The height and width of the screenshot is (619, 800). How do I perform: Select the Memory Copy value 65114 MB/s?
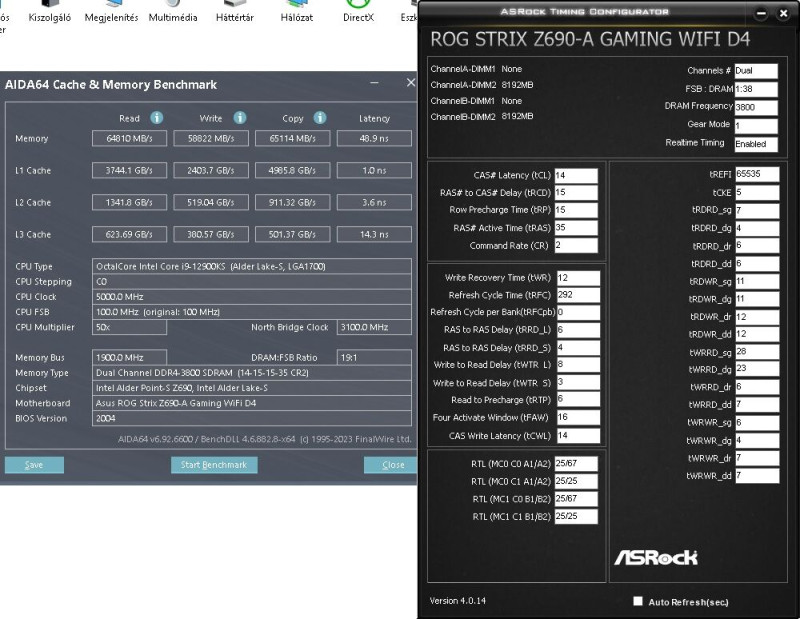[293, 138]
